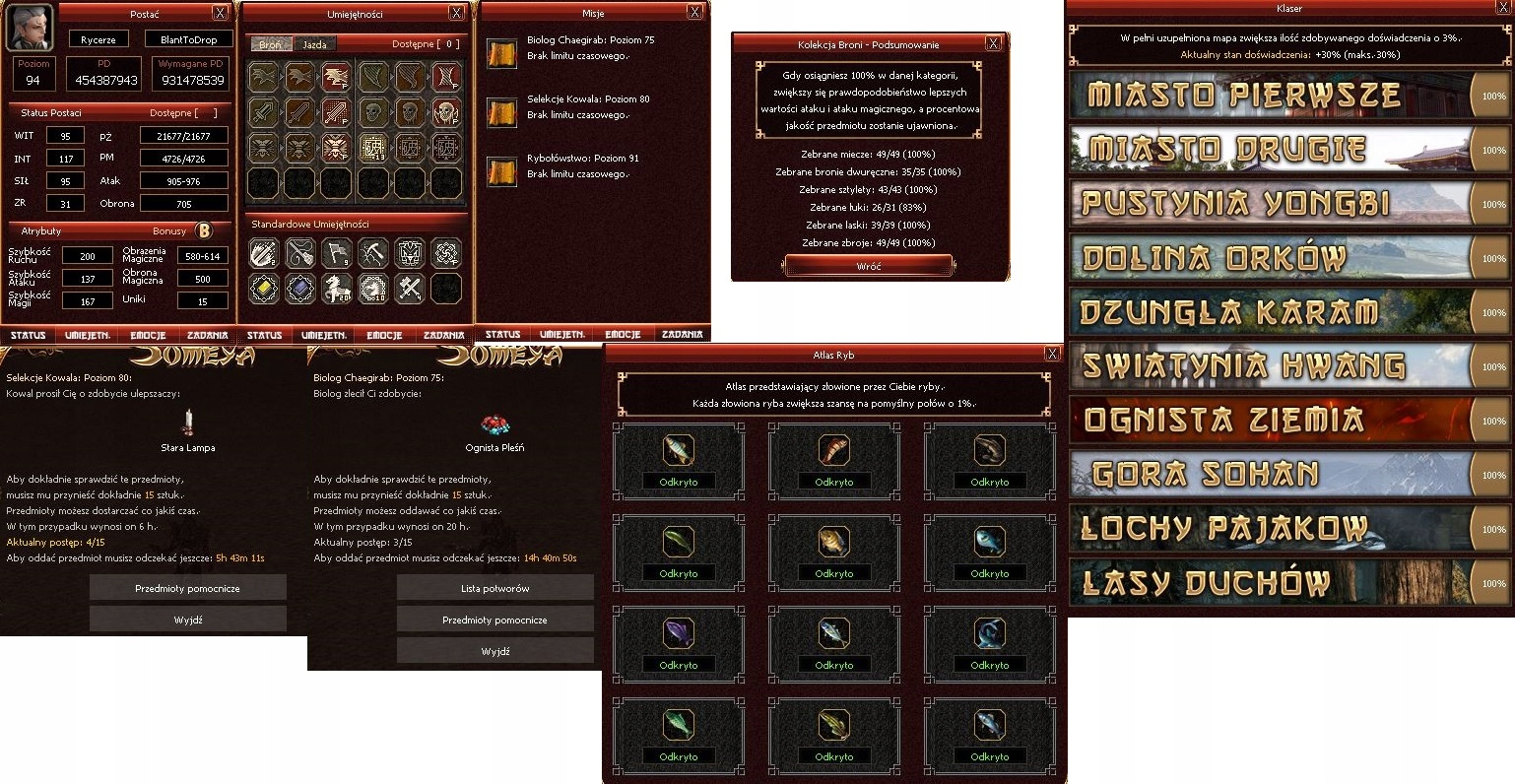Viewport: 1515px width, 784px height.
Task: Open the EMOCJE tab in Postać window
Action: tap(148, 335)
